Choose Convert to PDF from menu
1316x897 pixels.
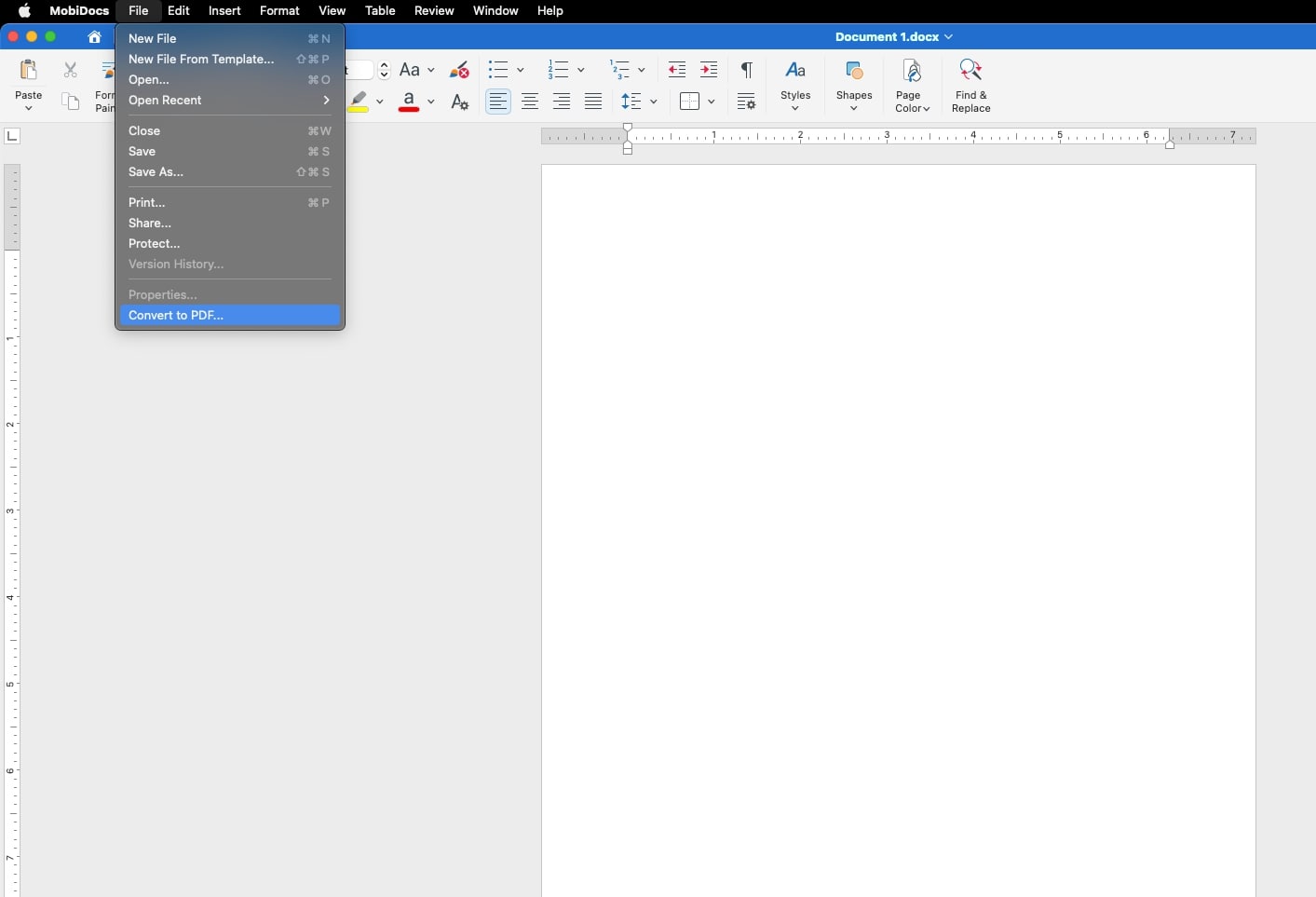click(176, 316)
